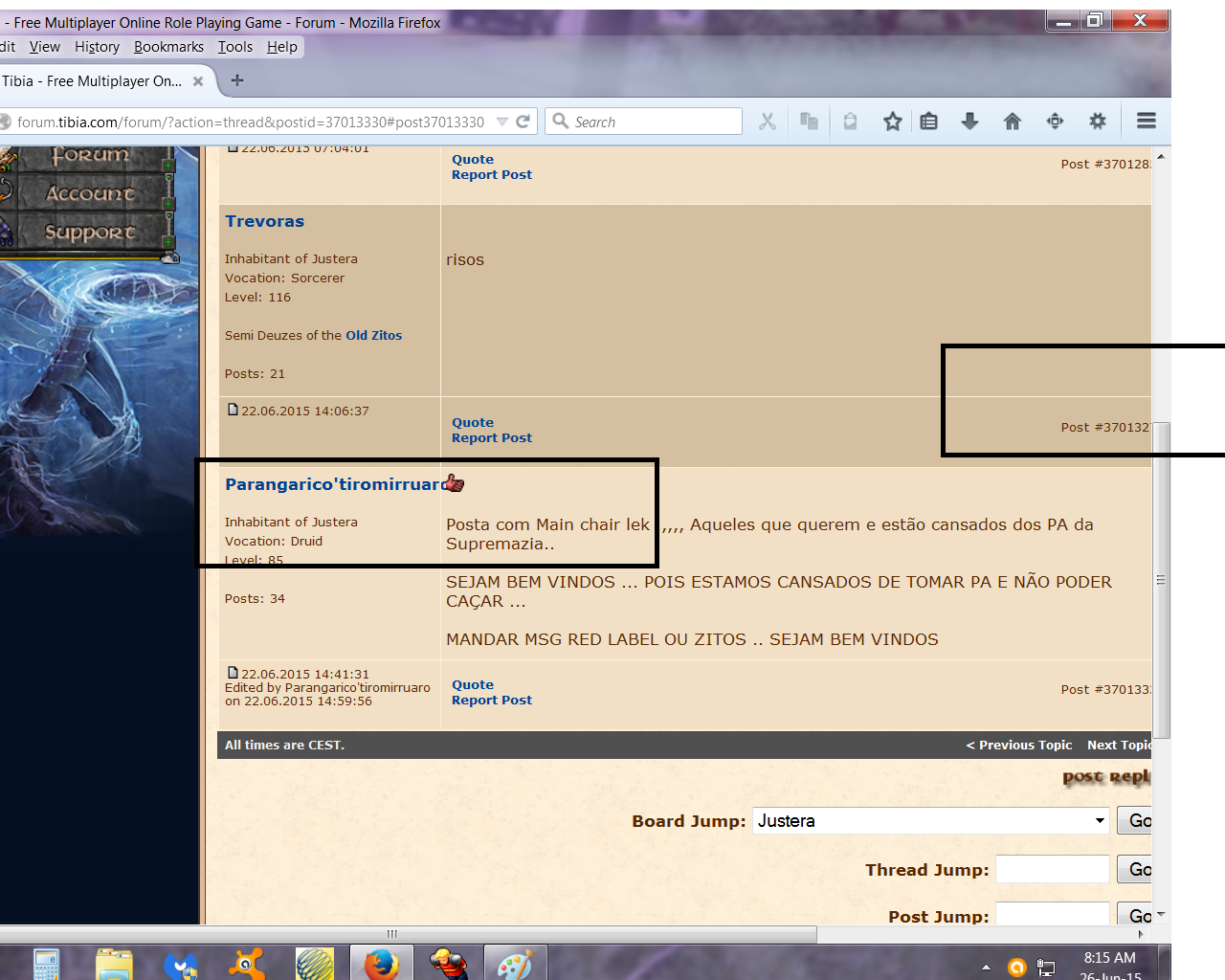Click the Thread Jump input field
Viewport: 1225px width, 980px height.
coord(1052,869)
